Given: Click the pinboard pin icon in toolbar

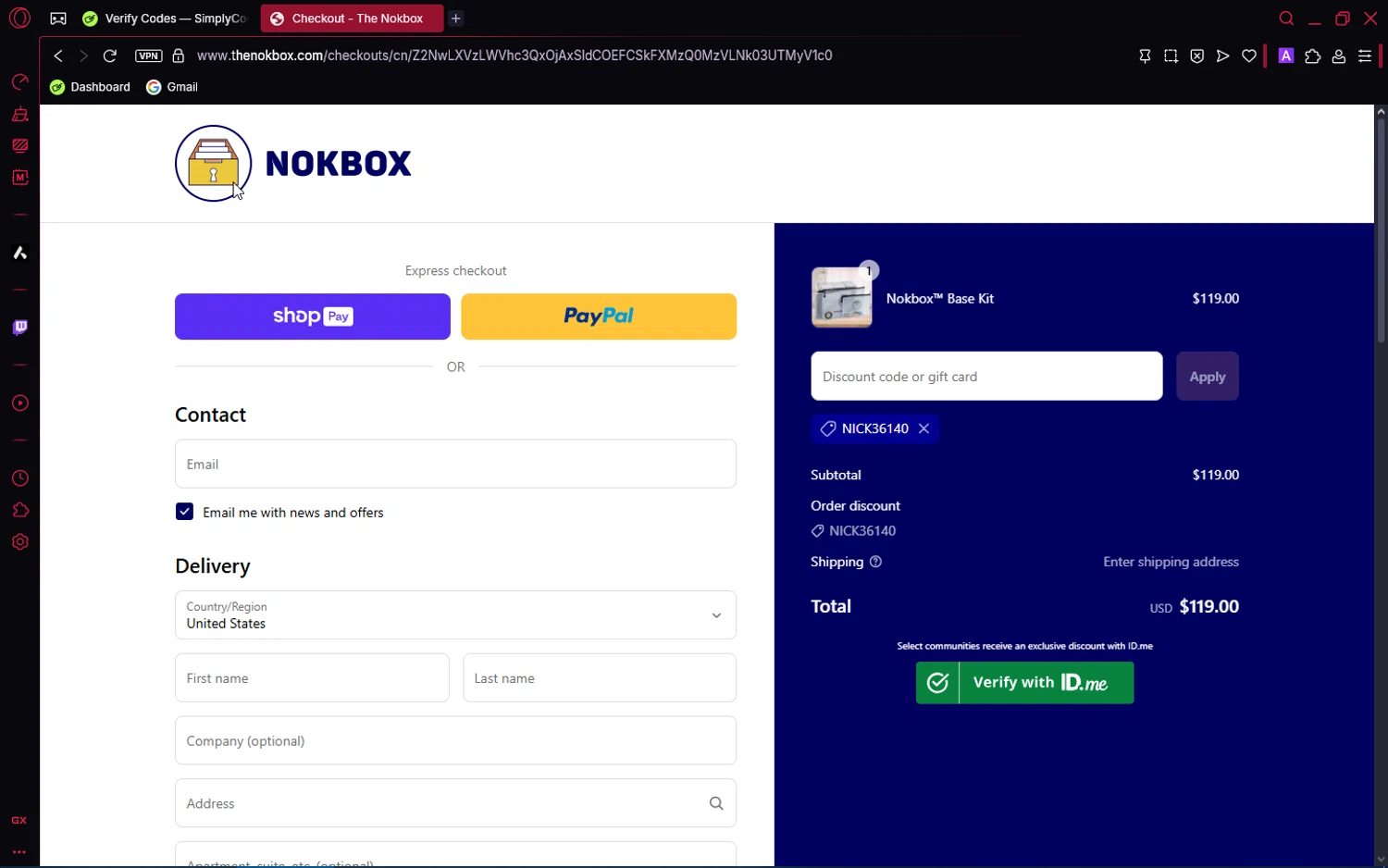Looking at the screenshot, I should coord(1145,56).
